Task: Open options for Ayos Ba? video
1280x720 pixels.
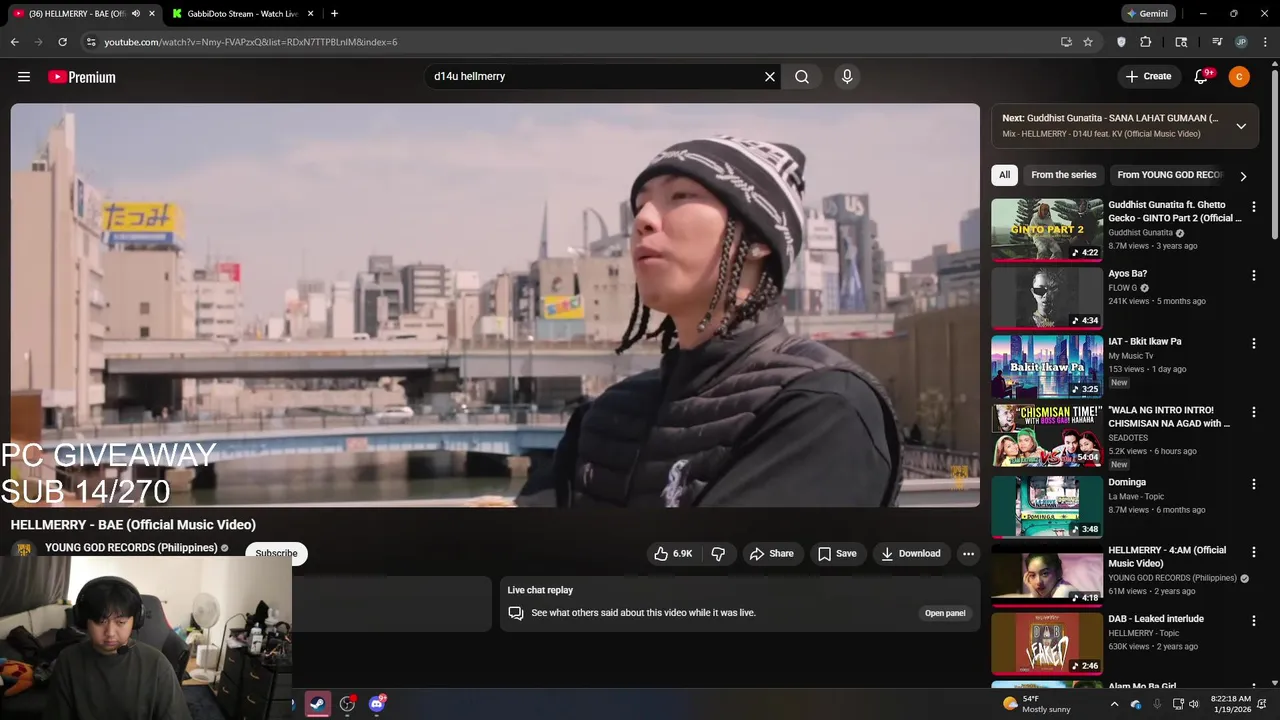Action: click(x=1253, y=275)
